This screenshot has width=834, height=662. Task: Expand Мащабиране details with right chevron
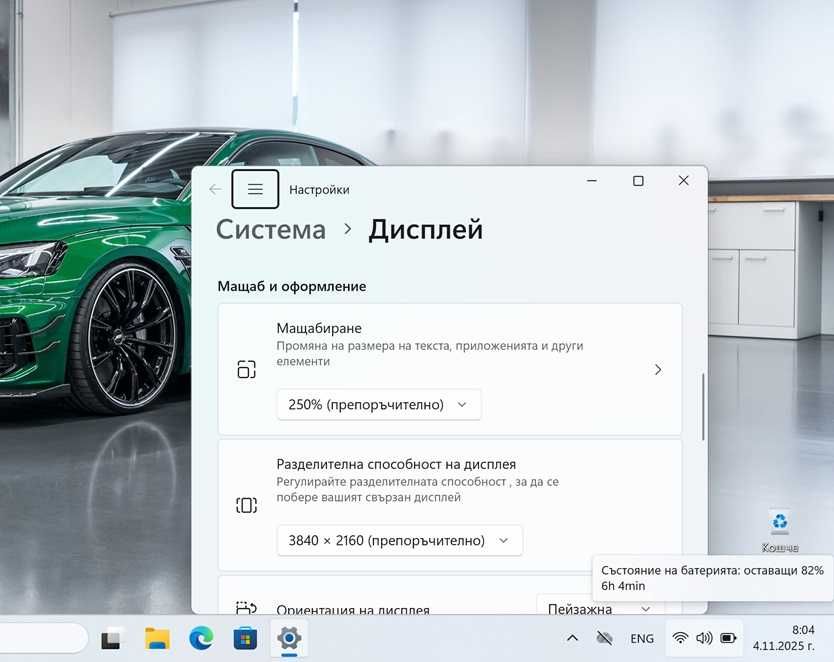tap(658, 370)
